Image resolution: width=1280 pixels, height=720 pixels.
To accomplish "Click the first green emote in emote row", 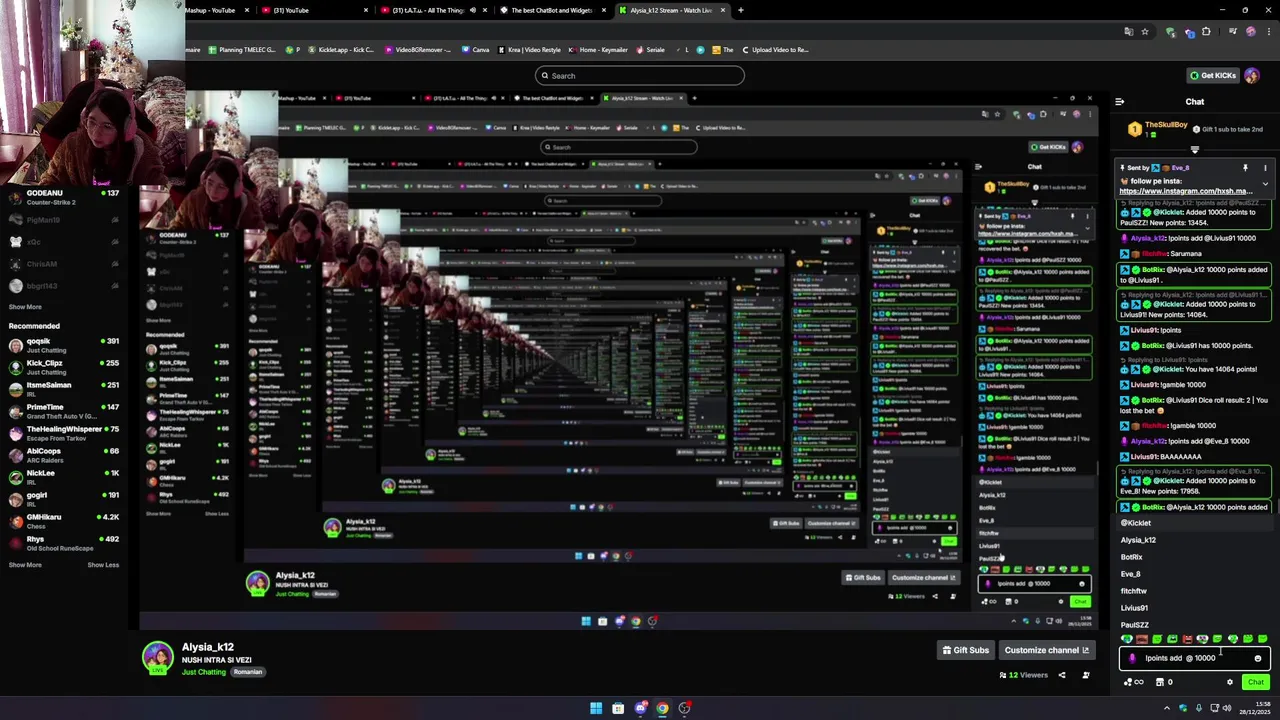I will (1127, 639).
